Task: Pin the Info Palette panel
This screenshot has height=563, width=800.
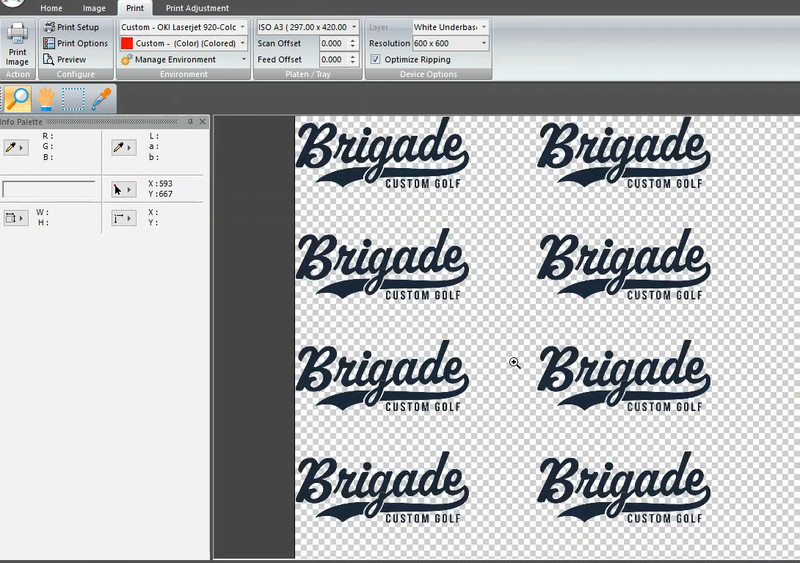Action: (x=190, y=121)
